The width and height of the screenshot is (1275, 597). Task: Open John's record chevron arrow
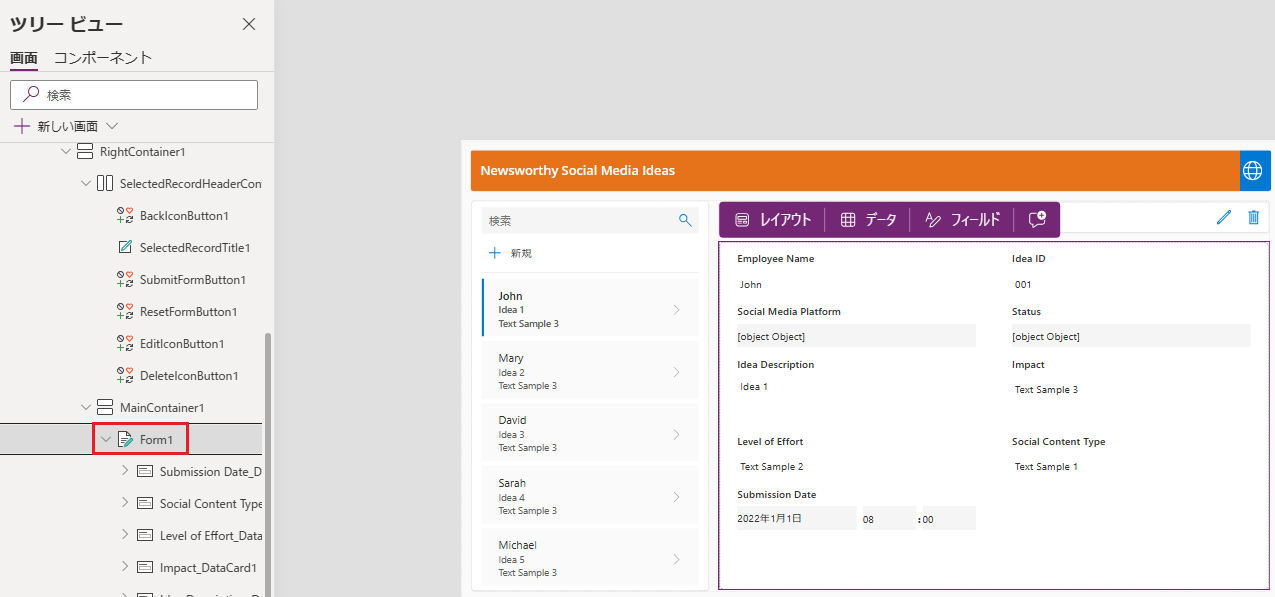(x=676, y=310)
